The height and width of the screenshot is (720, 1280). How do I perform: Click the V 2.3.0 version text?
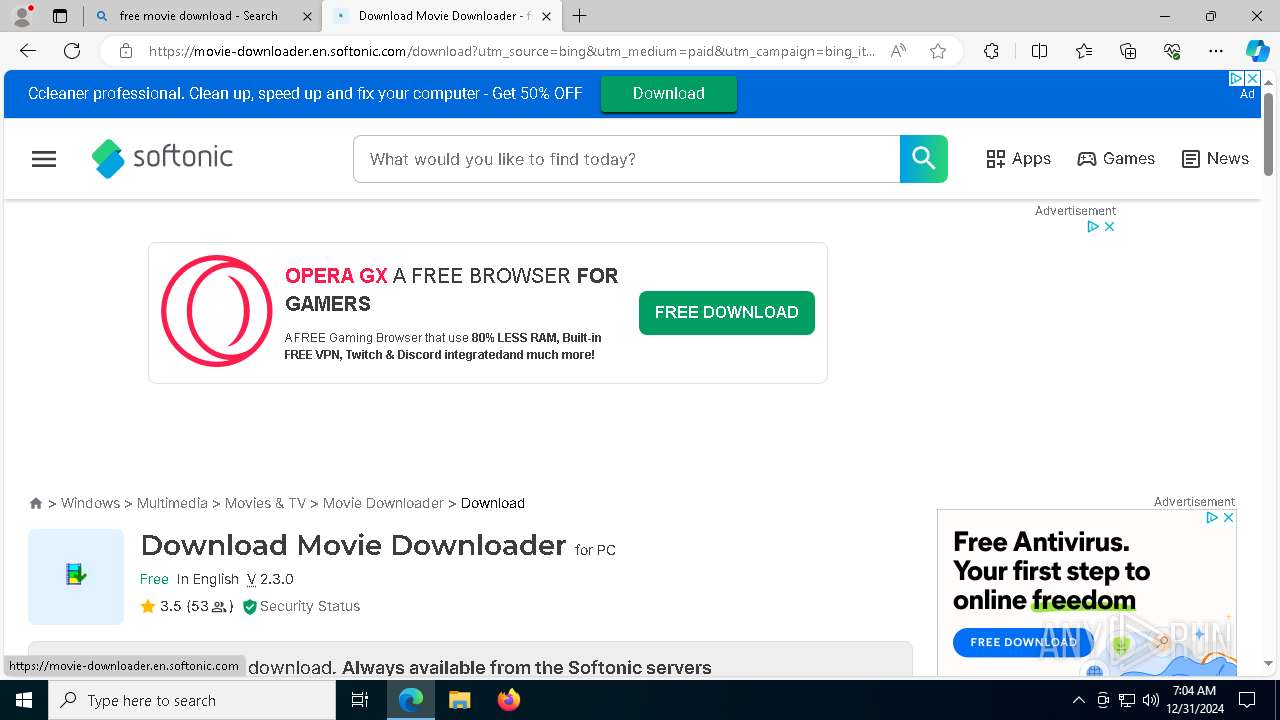[270, 579]
